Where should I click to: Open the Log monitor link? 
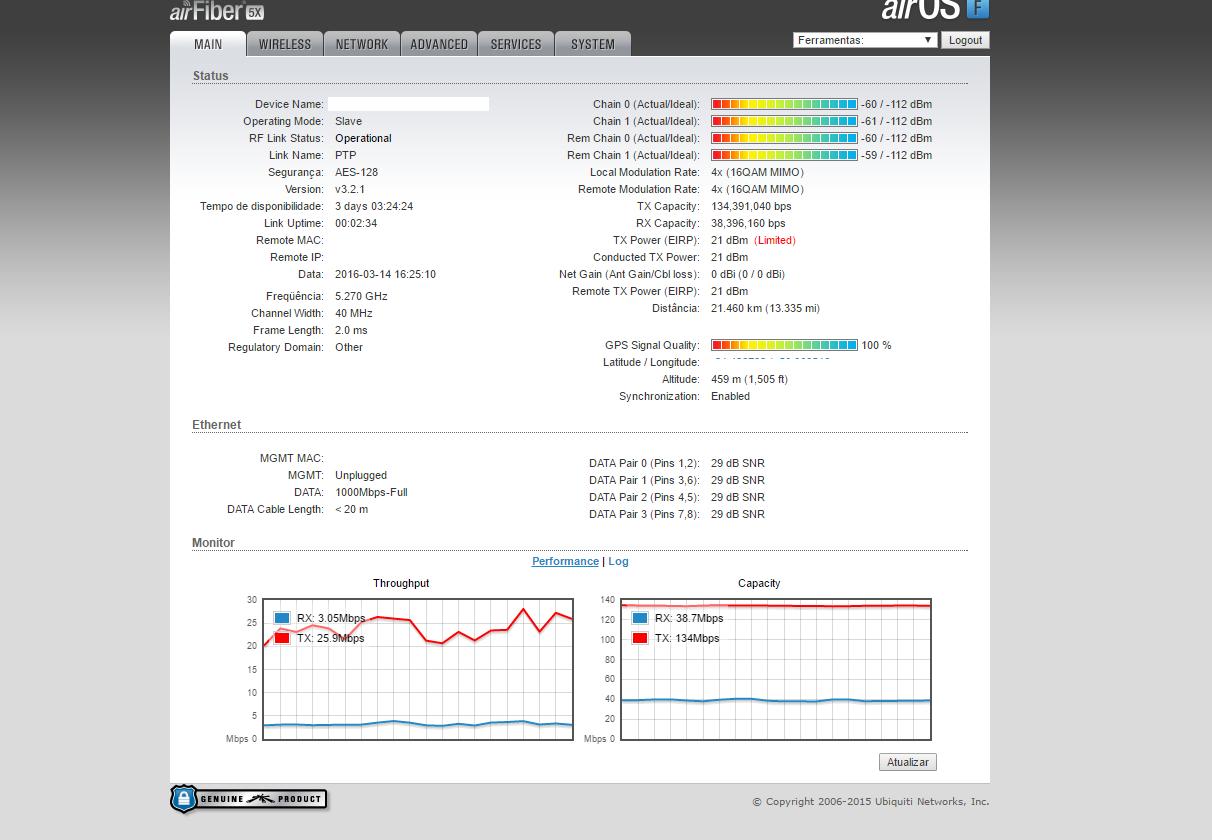pyautogui.click(x=618, y=561)
